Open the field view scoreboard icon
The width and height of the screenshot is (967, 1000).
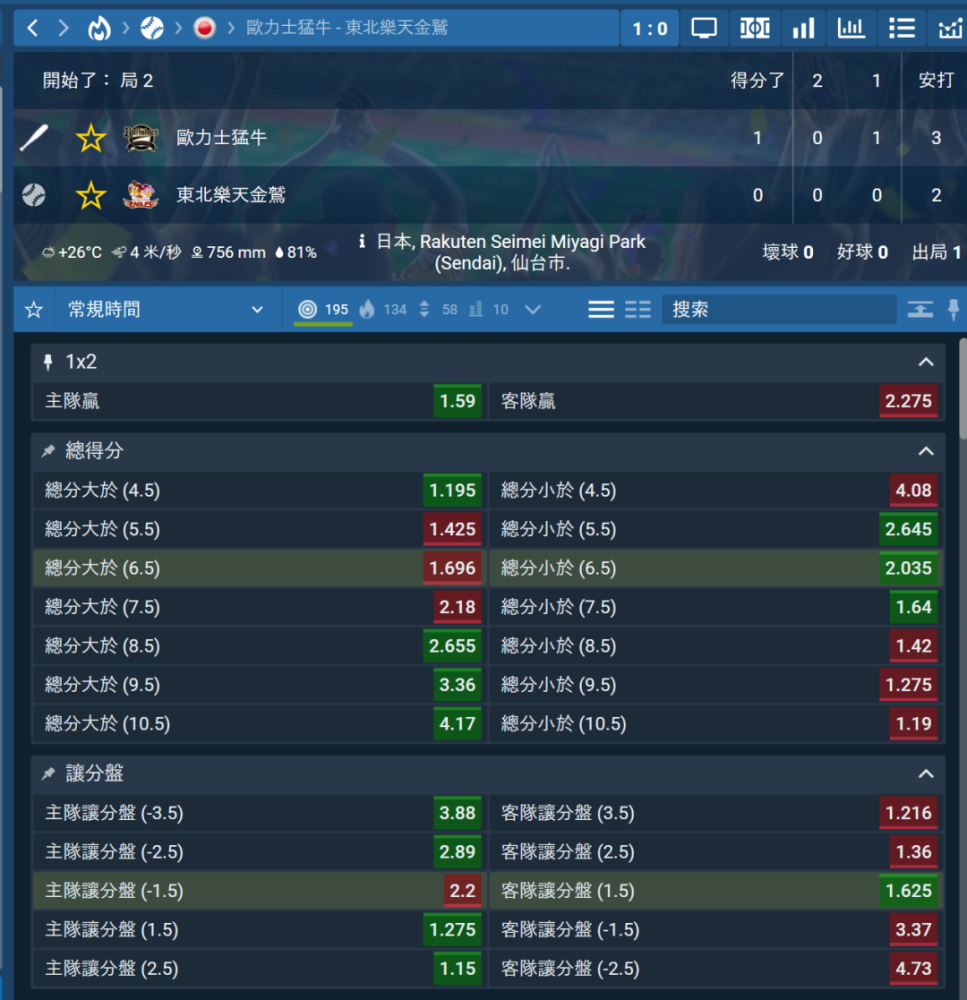click(754, 28)
